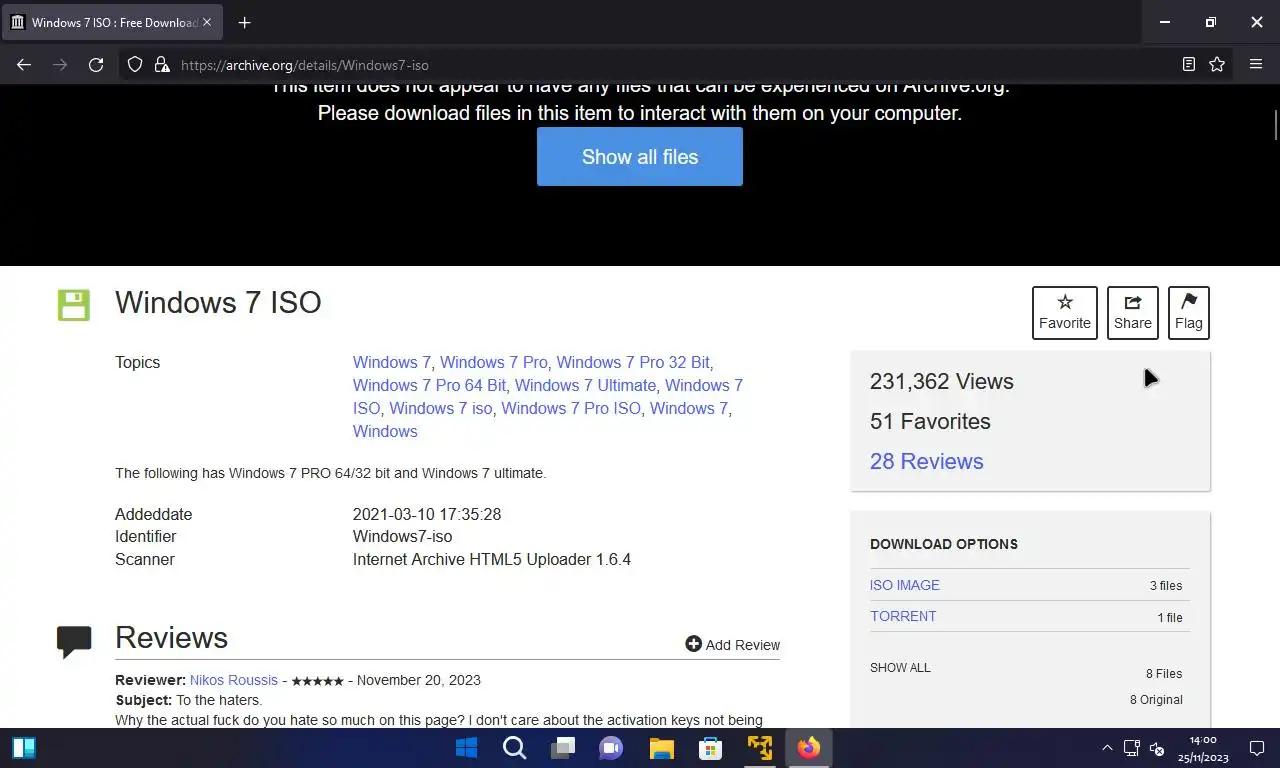Image resolution: width=1280 pixels, height=768 pixels.
Task: View site security padlock icon
Action: [x=161, y=64]
